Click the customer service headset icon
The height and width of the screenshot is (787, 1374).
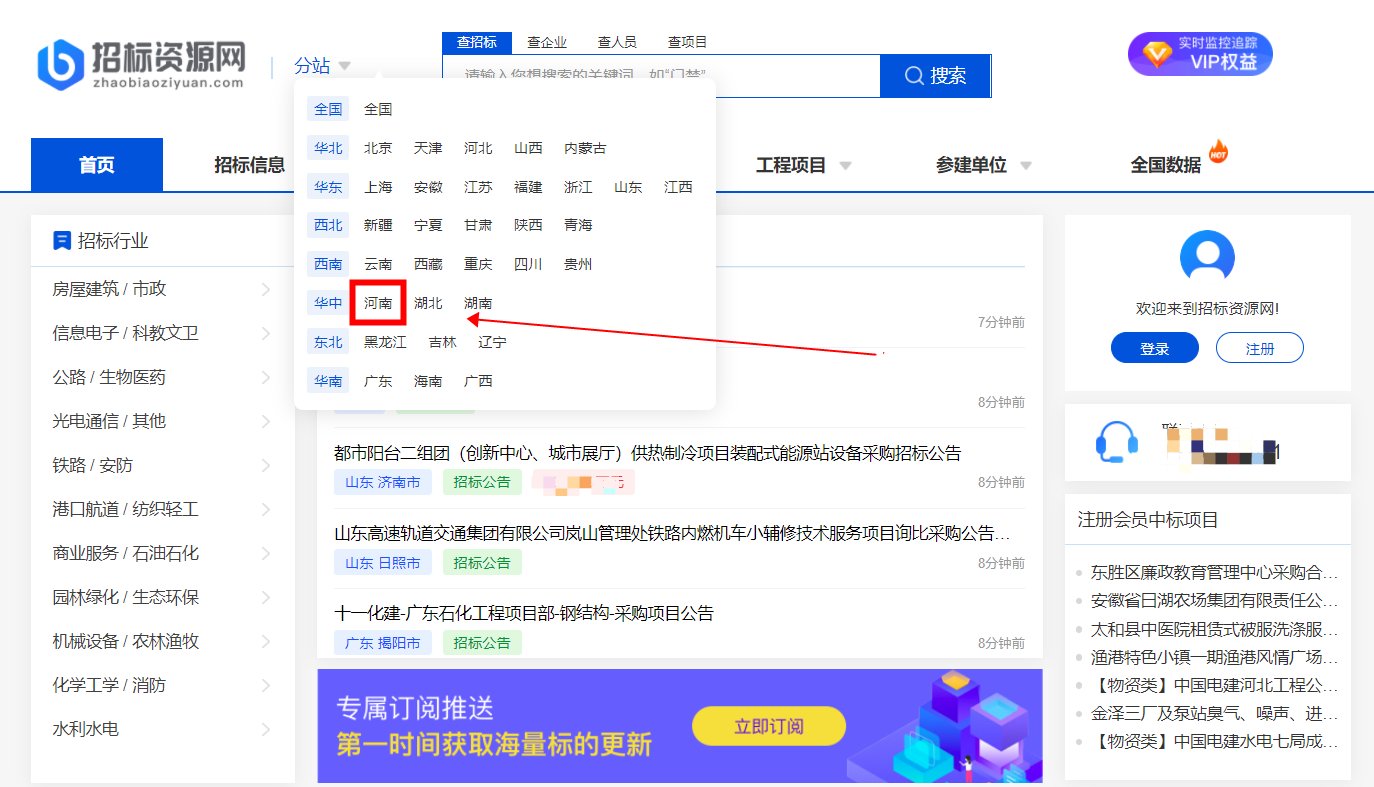pyautogui.click(x=1117, y=443)
